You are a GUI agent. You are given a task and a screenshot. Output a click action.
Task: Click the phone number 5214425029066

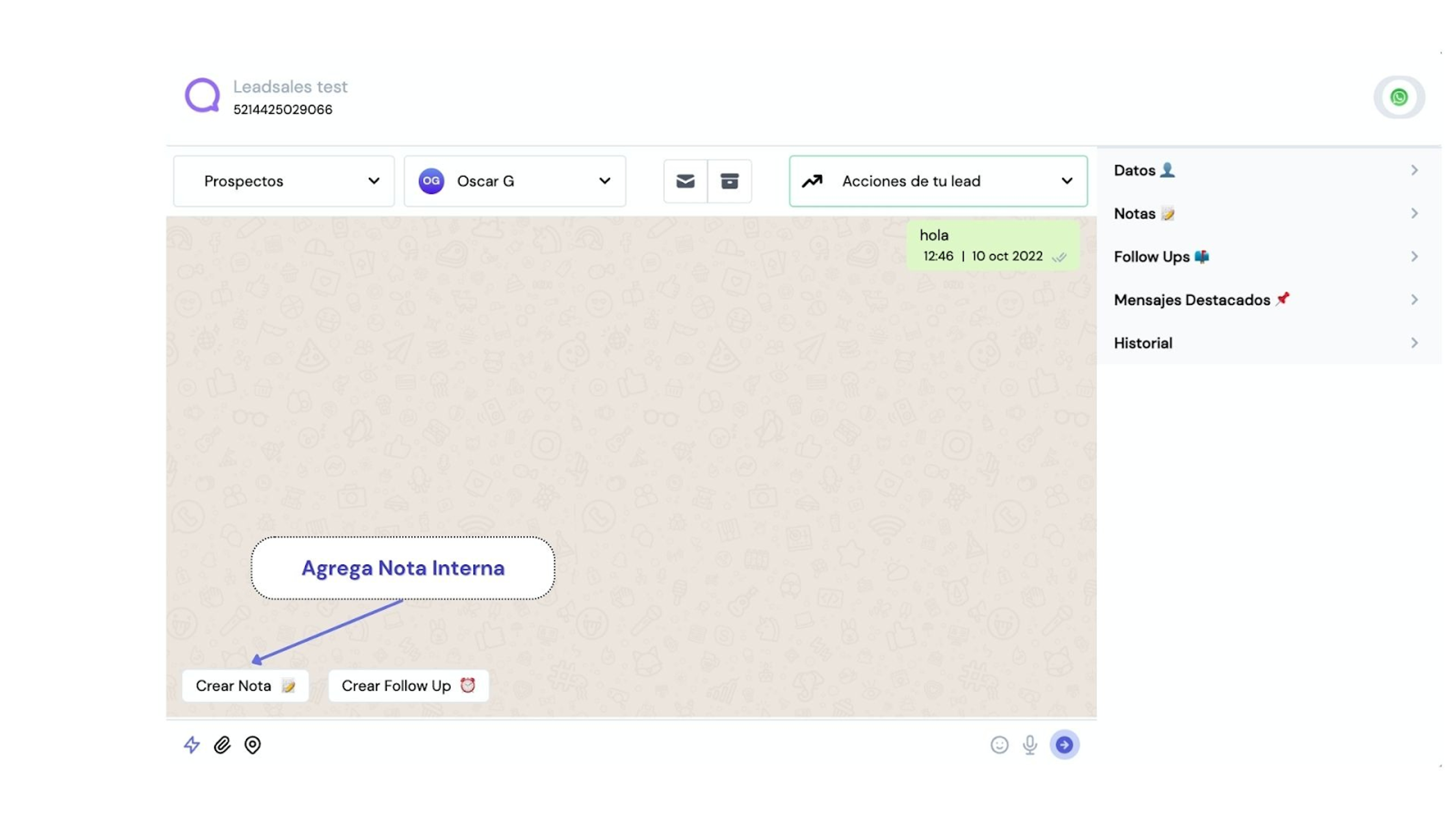tap(282, 110)
